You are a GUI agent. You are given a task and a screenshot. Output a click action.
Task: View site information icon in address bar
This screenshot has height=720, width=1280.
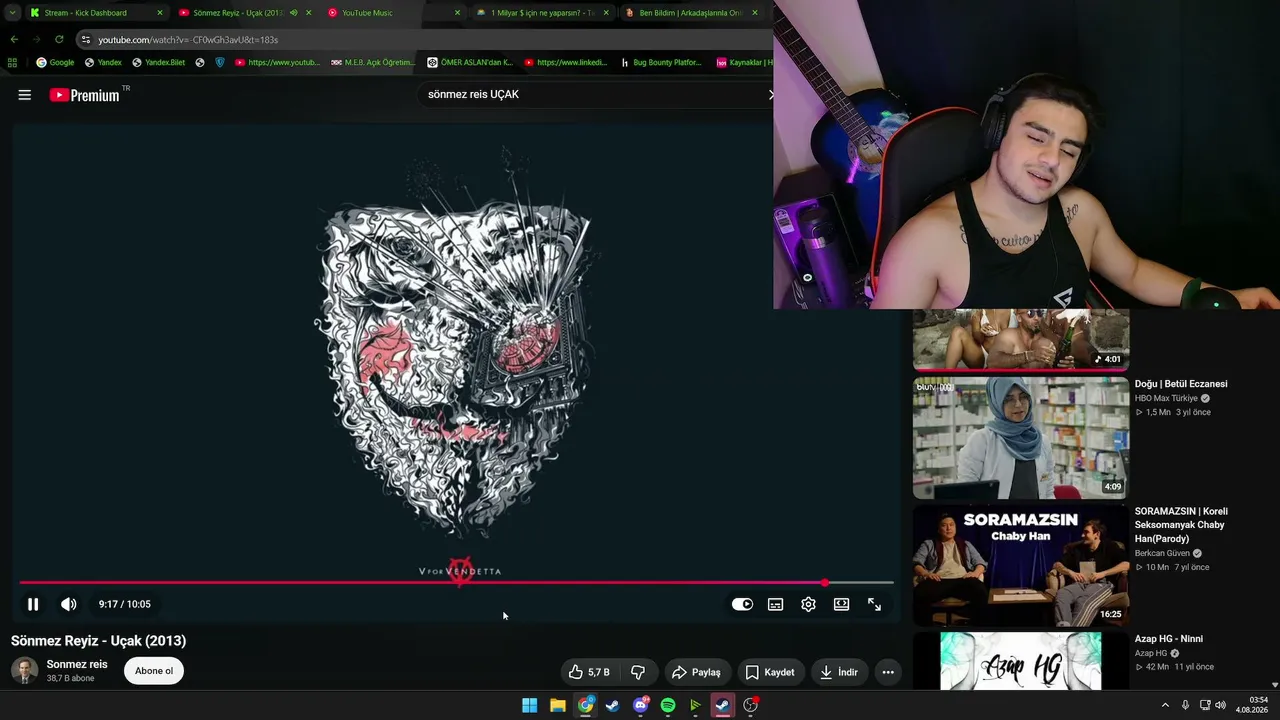pos(86,39)
